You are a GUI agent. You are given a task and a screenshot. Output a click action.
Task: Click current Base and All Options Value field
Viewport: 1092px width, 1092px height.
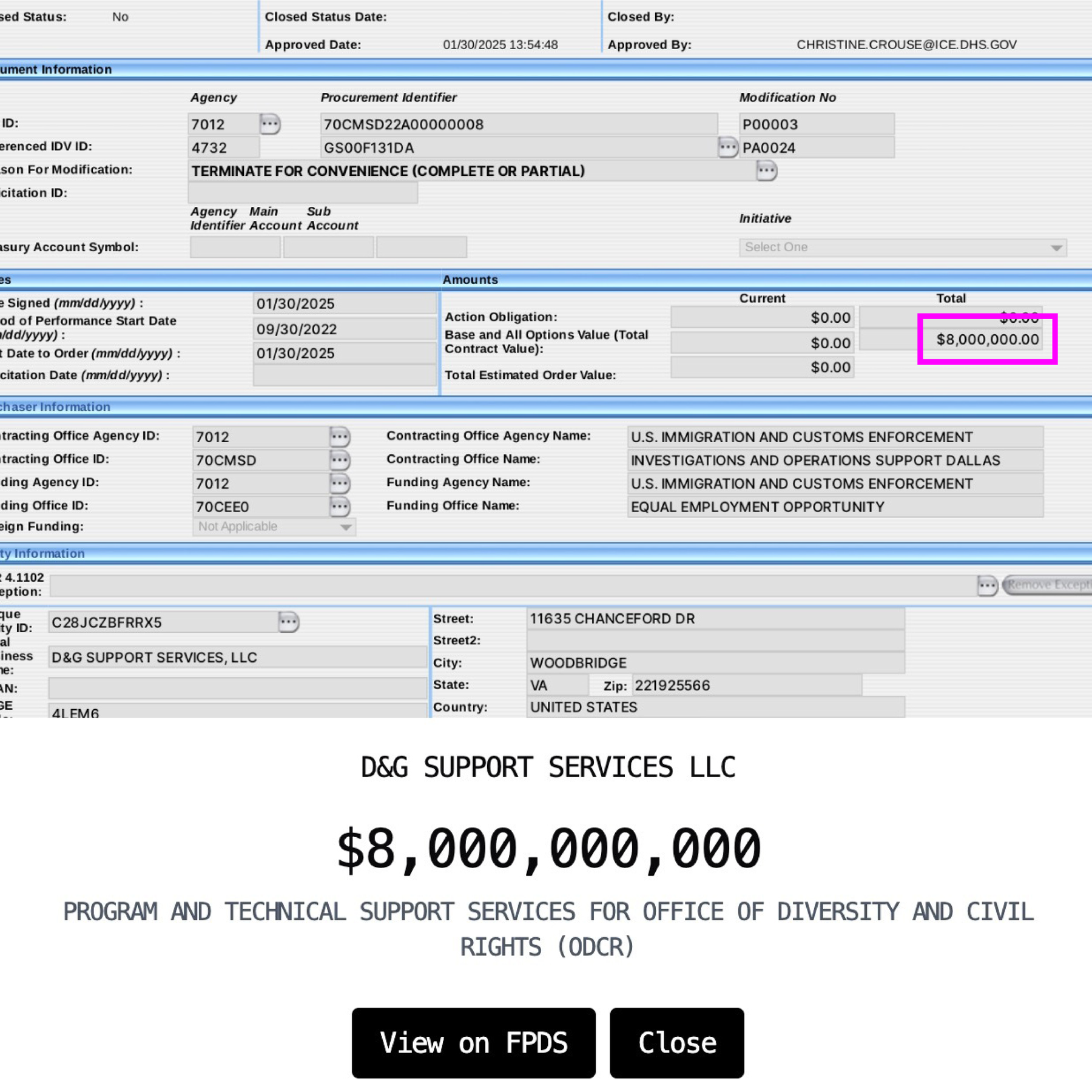pos(762,343)
